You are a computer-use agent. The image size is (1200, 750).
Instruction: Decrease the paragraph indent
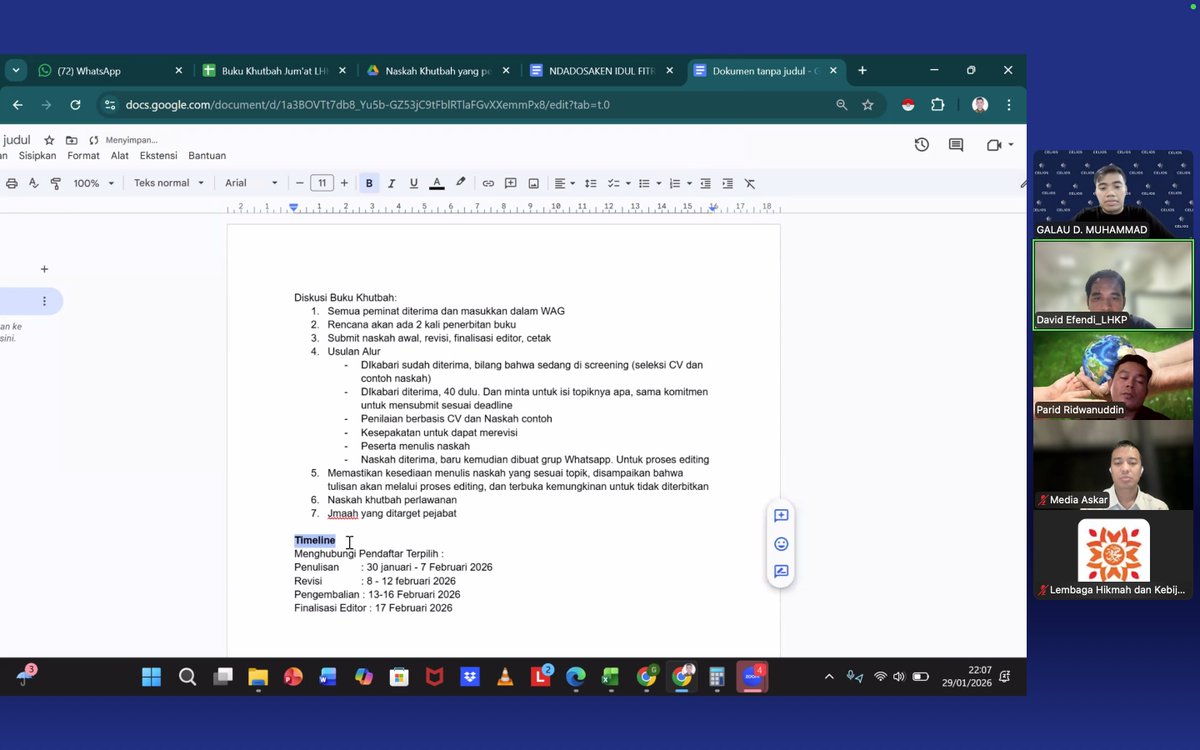[x=705, y=183]
